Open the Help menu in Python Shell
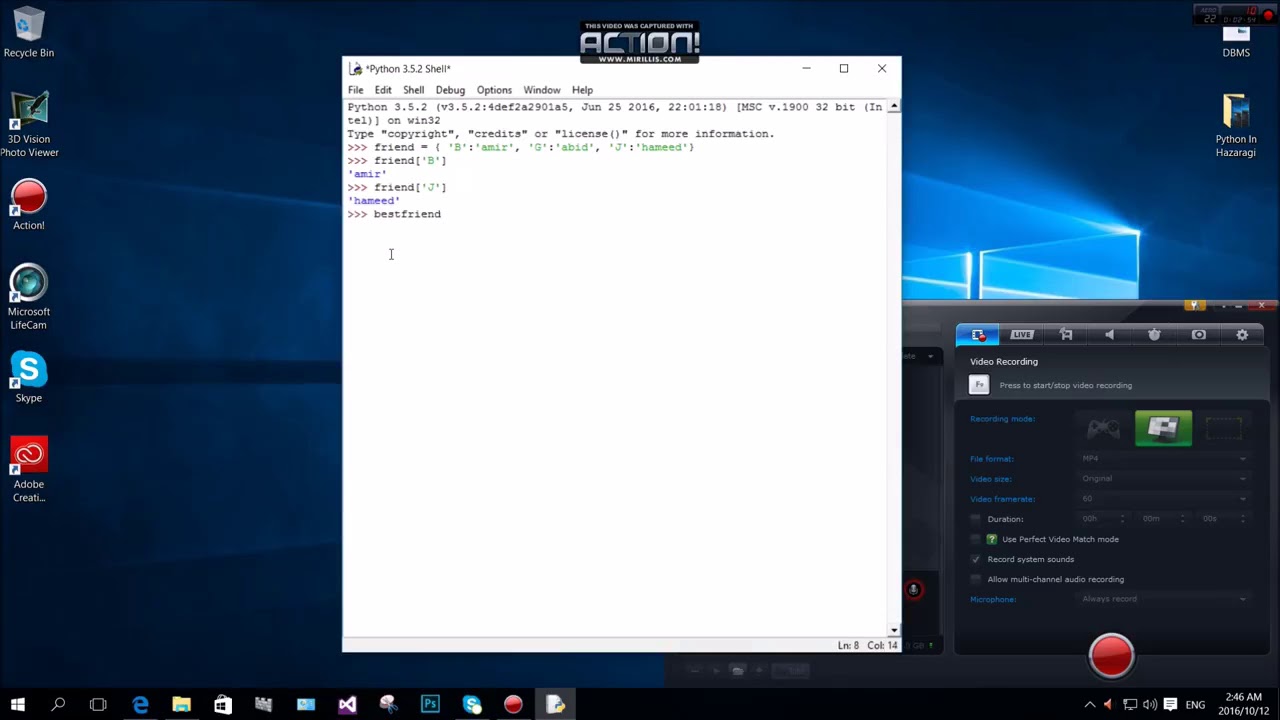The width and height of the screenshot is (1280, 720). point(582,90)
